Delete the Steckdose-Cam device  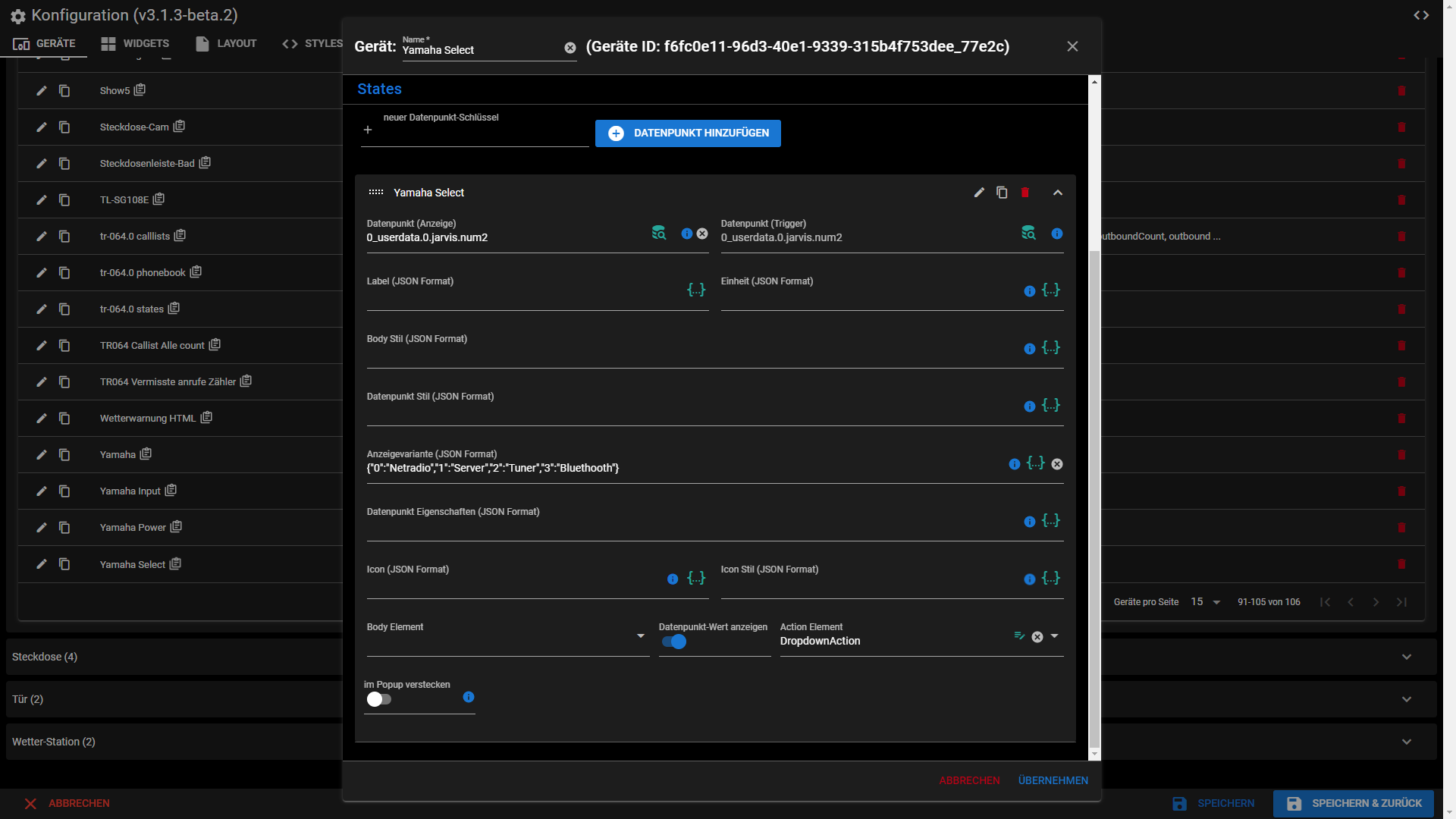coord(1401,127)
